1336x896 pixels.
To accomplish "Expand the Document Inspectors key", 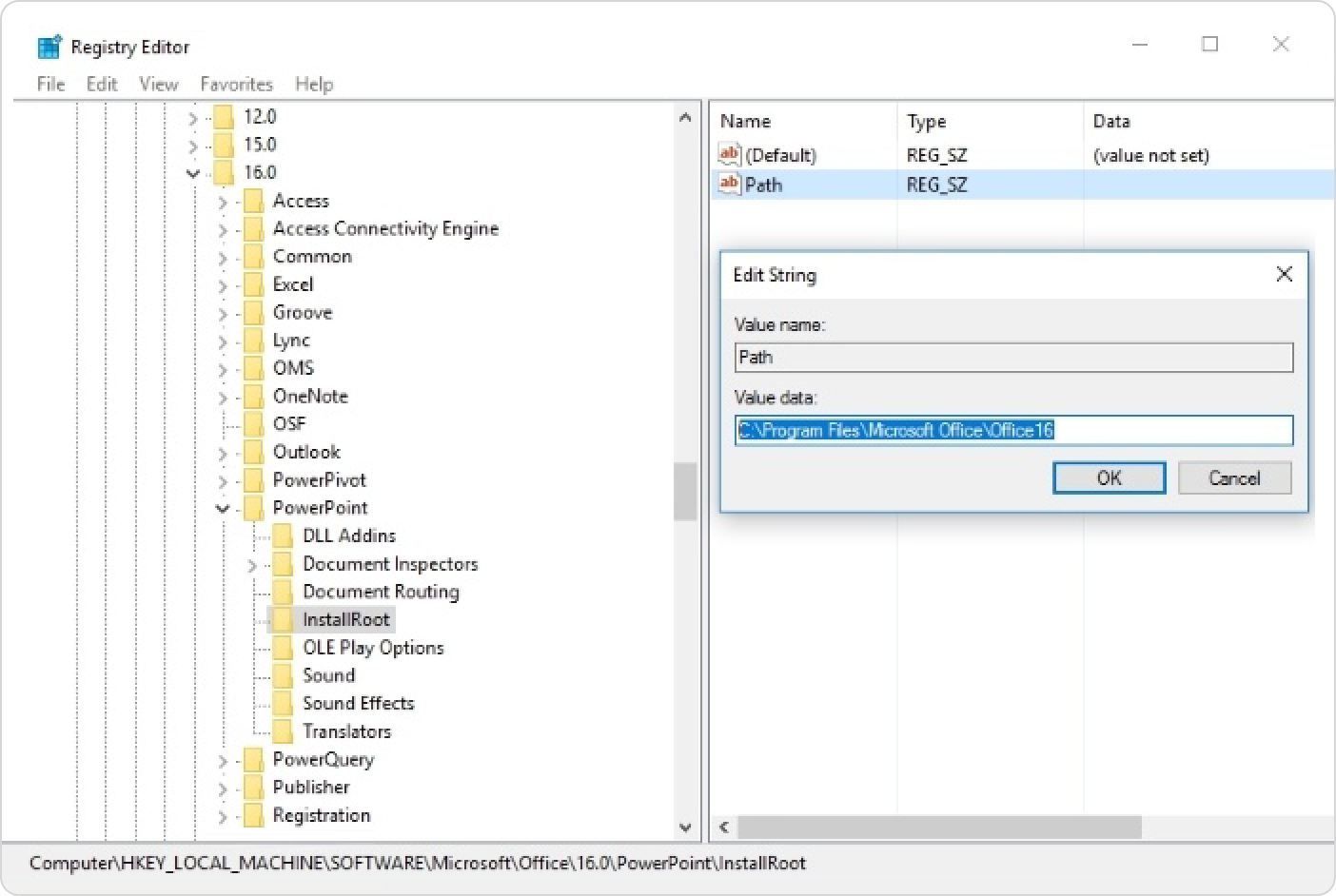I will point(252,565).
